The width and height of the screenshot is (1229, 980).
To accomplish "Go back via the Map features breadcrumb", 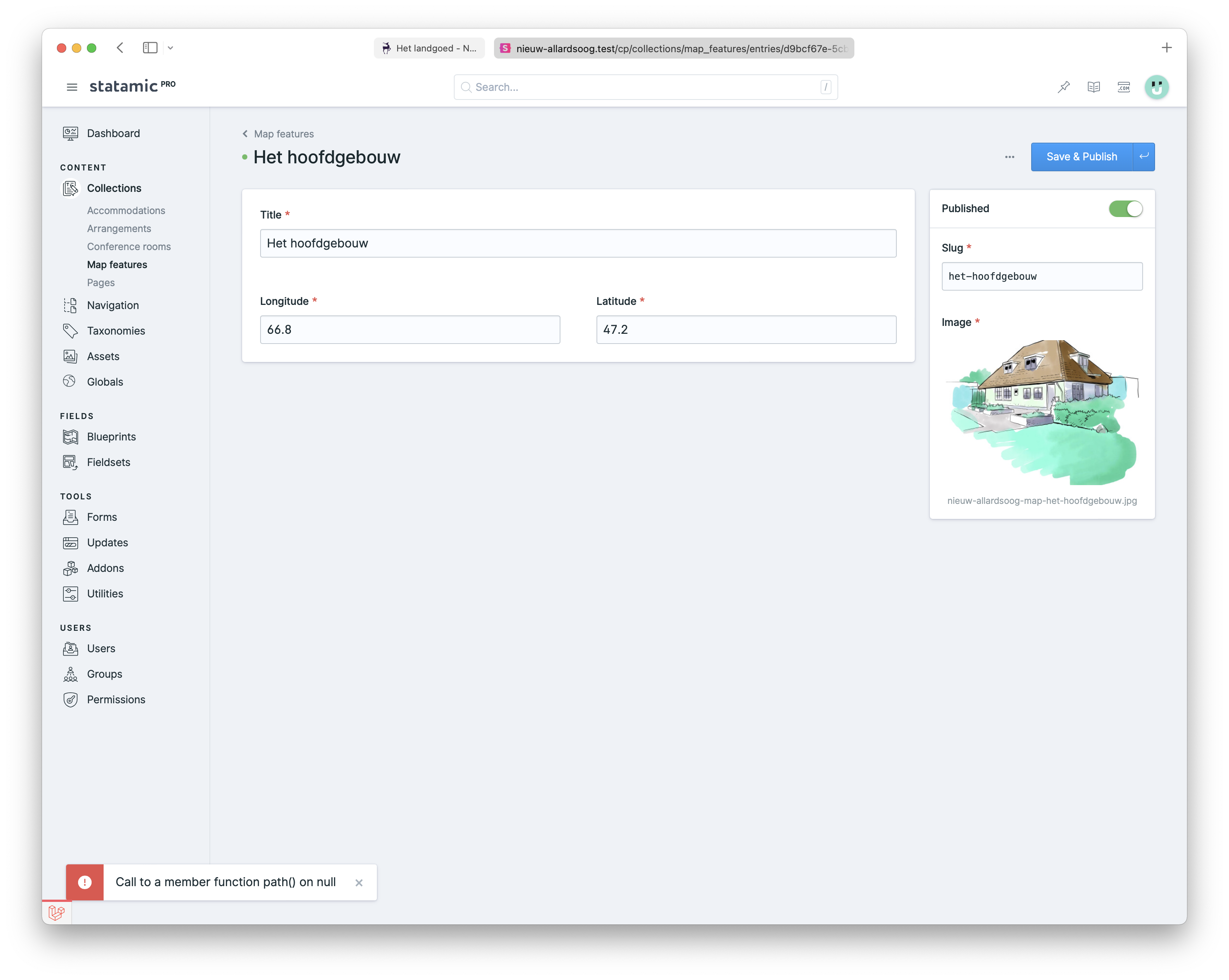I will [283, 134].
